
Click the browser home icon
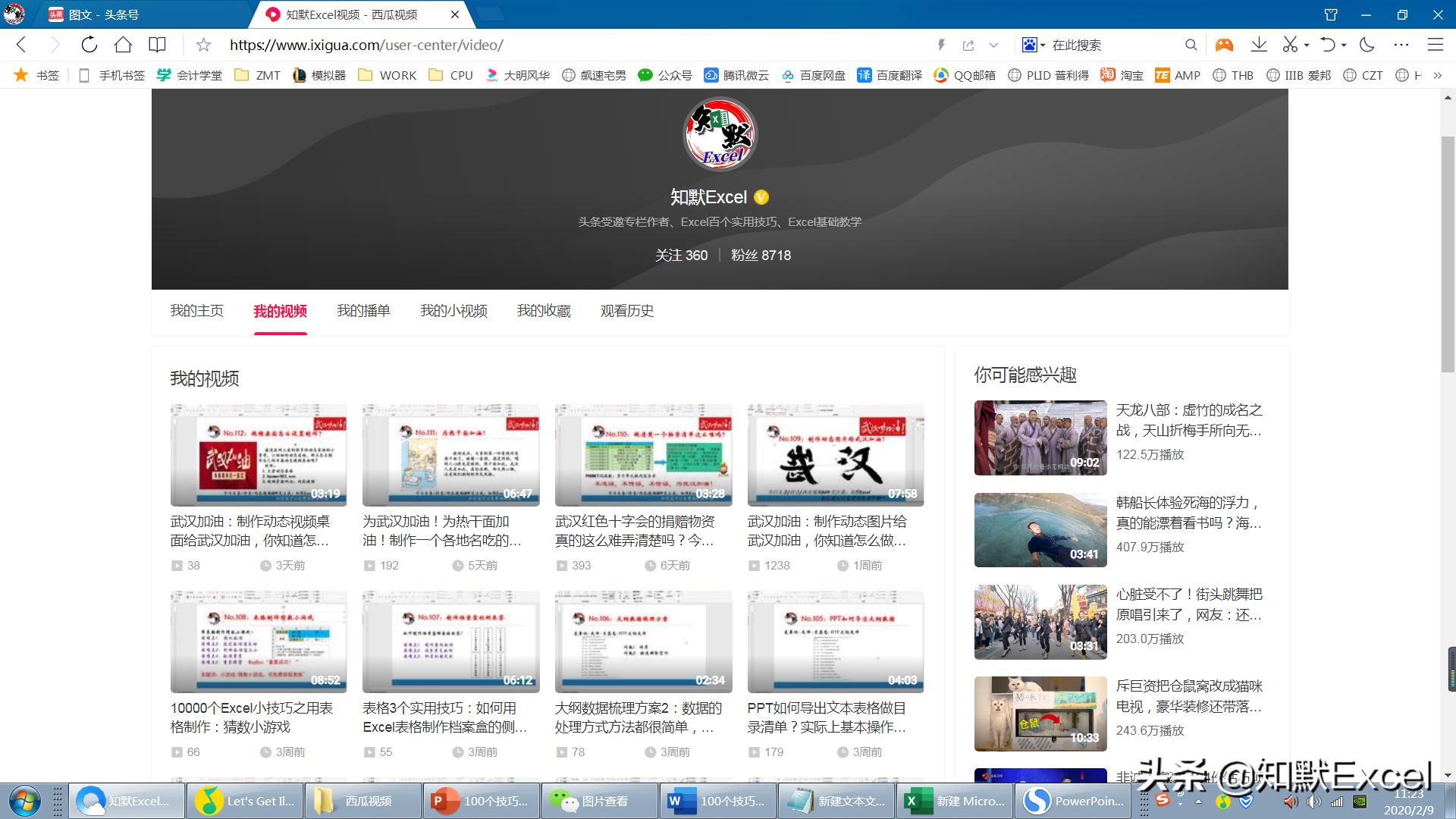[x=123, y=45]
